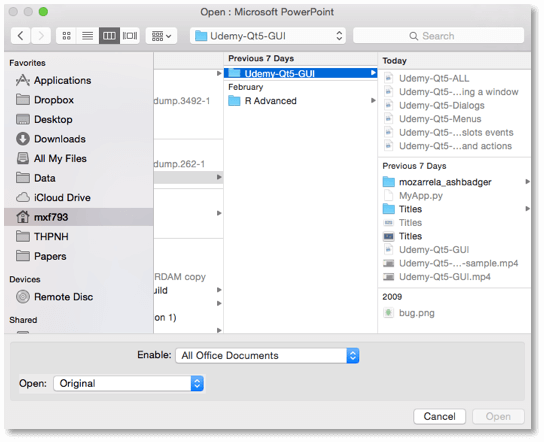Click the dump.3492-1 item

182,101
